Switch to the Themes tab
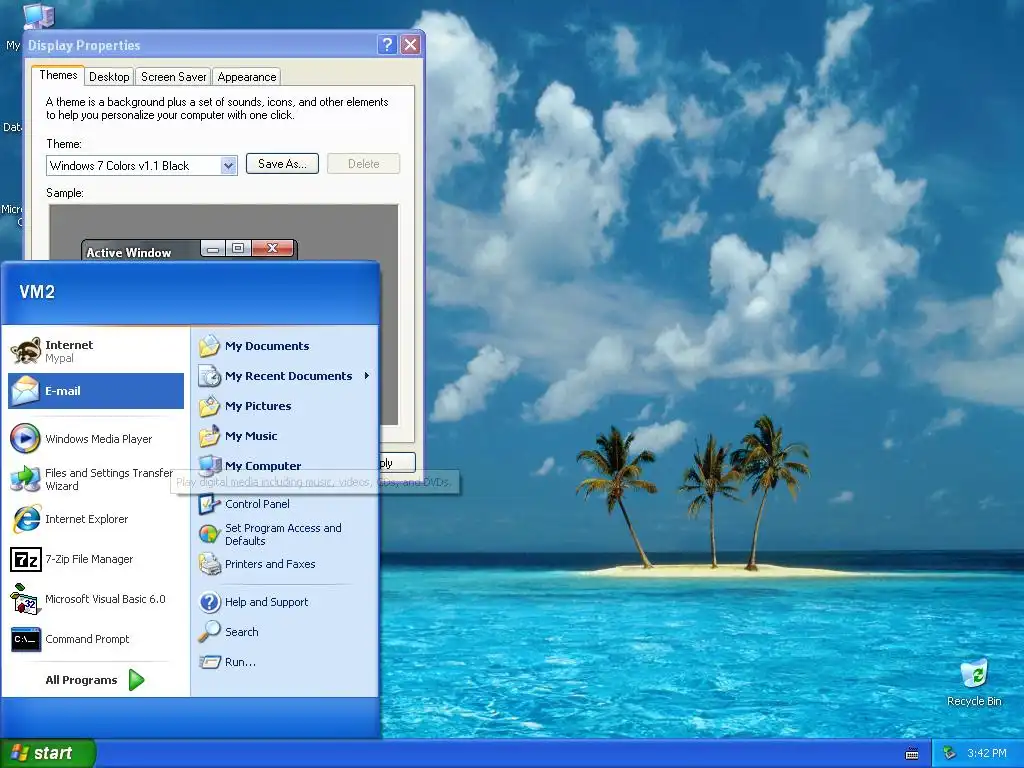Screen dimensions: 1024x768 (x=58, y=75)
